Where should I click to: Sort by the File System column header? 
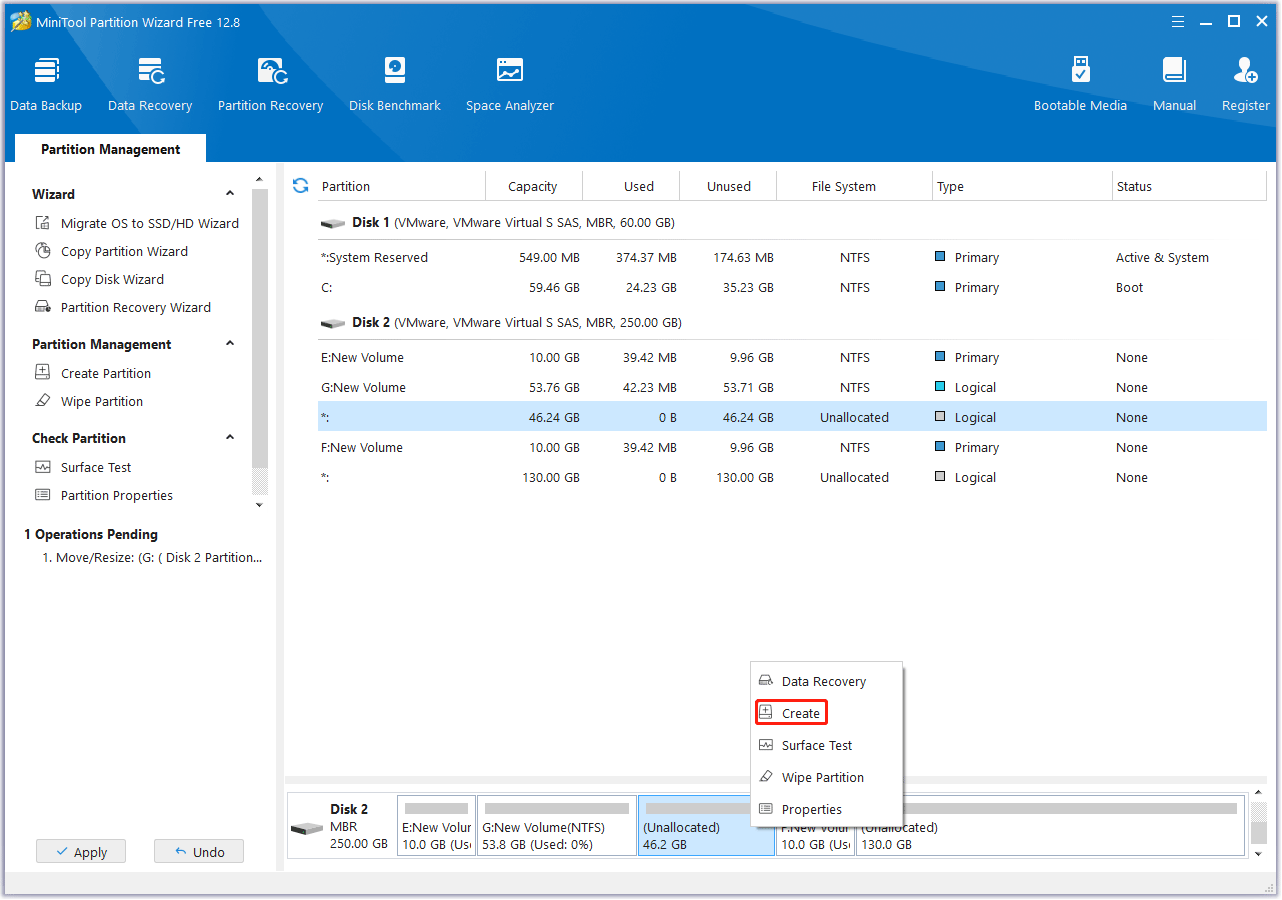point(855,186)
